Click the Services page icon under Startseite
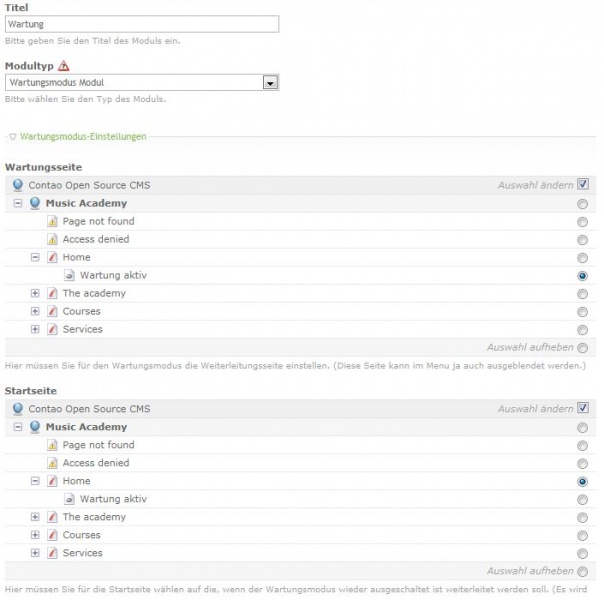 pos(53,553)
